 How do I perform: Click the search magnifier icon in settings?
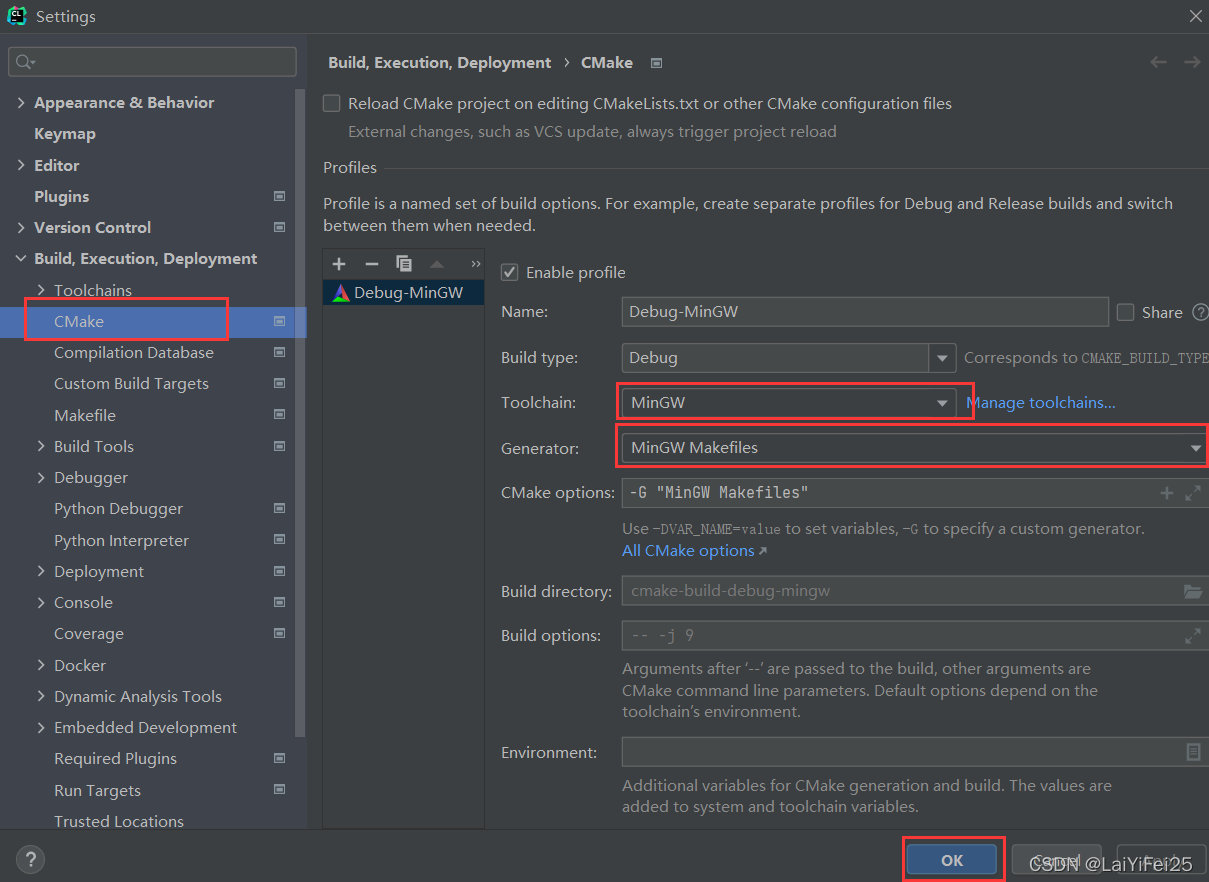coord(25,62)
